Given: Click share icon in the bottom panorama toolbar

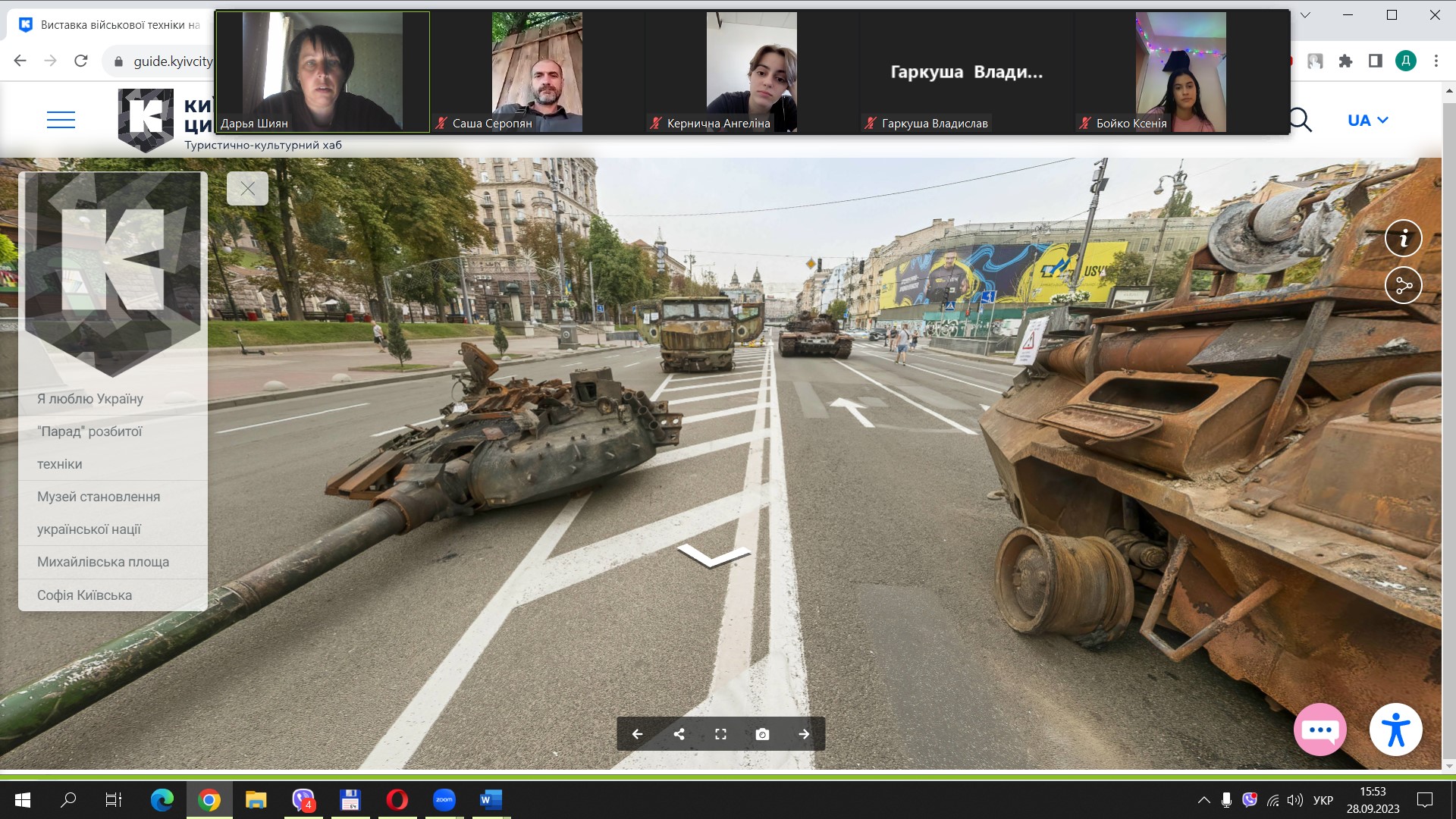Looking at the screenshot, I should point(679,734).
